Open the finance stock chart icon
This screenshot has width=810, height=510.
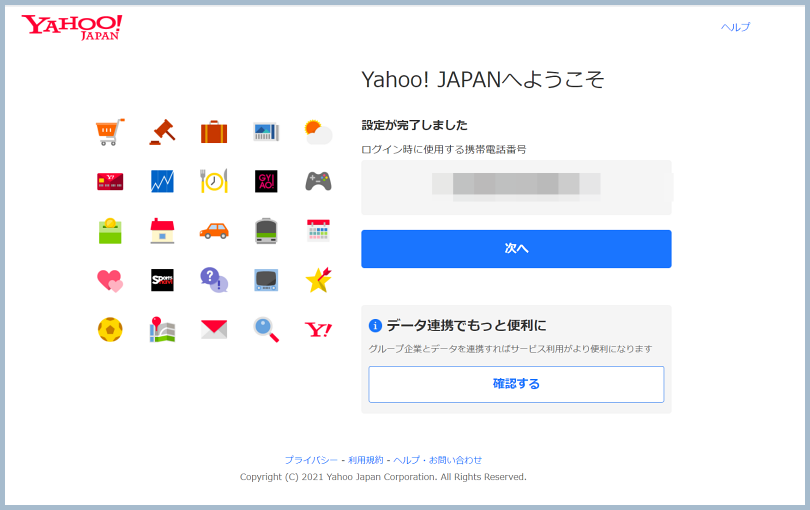coord(162,181)
